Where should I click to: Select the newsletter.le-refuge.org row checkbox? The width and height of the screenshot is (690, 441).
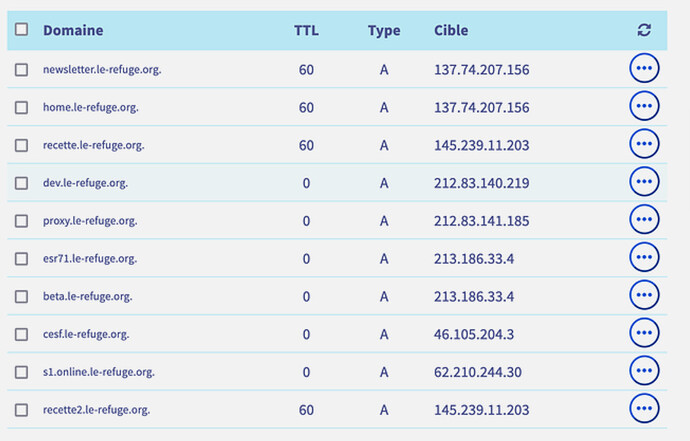(21, 70)
